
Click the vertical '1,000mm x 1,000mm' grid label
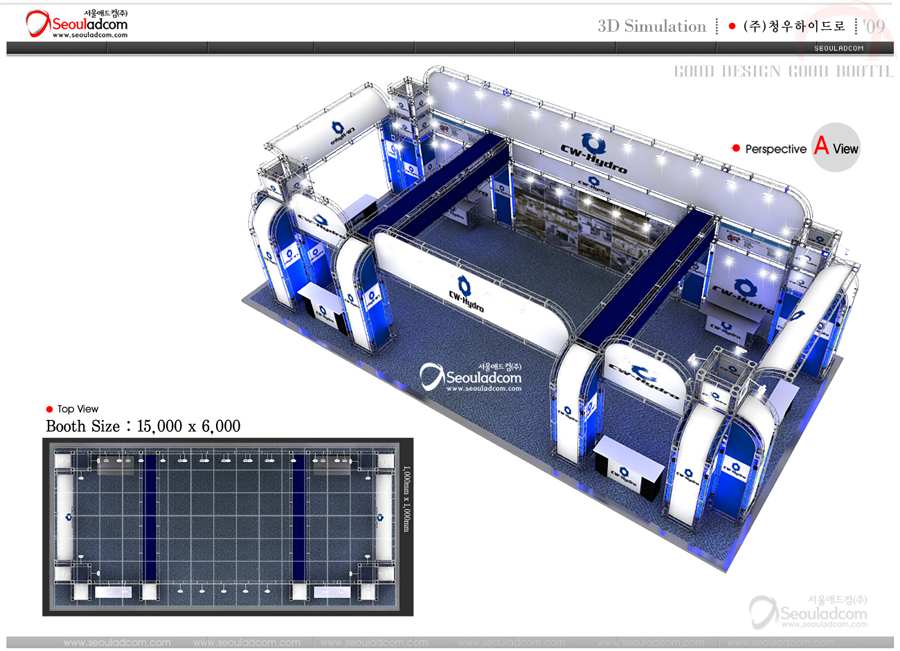click(x=406, y=498)
